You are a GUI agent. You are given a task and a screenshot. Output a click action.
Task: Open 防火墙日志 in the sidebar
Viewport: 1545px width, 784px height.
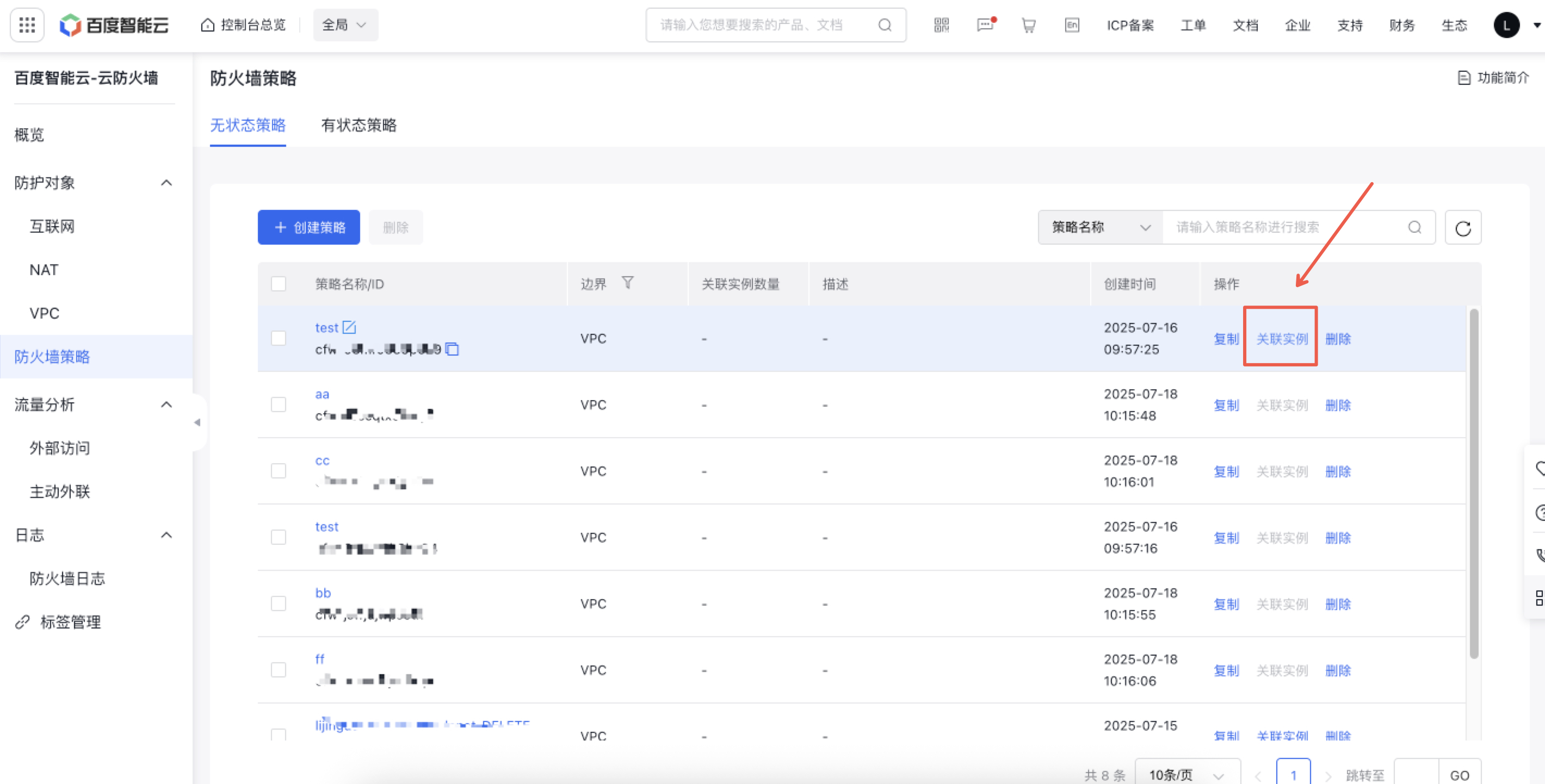tap(67, 578)
